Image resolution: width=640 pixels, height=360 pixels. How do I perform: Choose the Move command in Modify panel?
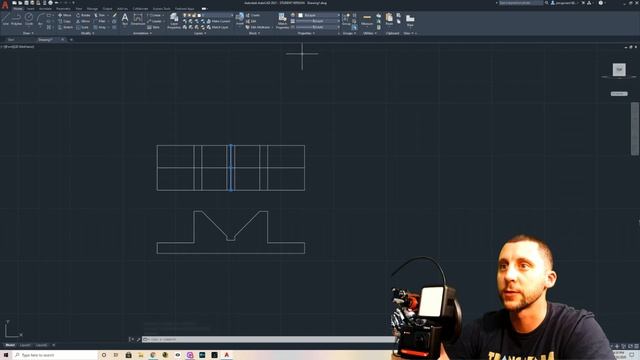[64, 15]
